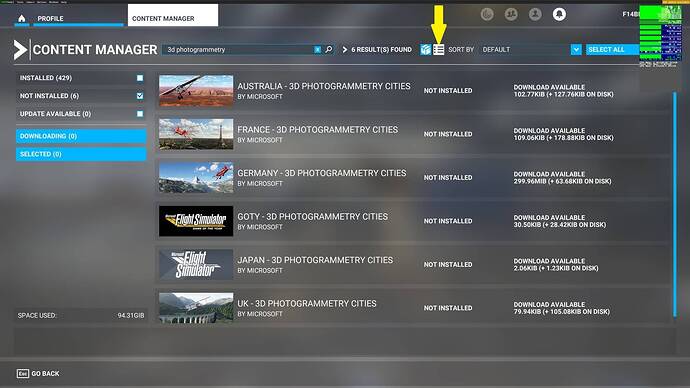
Task: Switch to package grid view icon
Action: [x=426, y=50]
